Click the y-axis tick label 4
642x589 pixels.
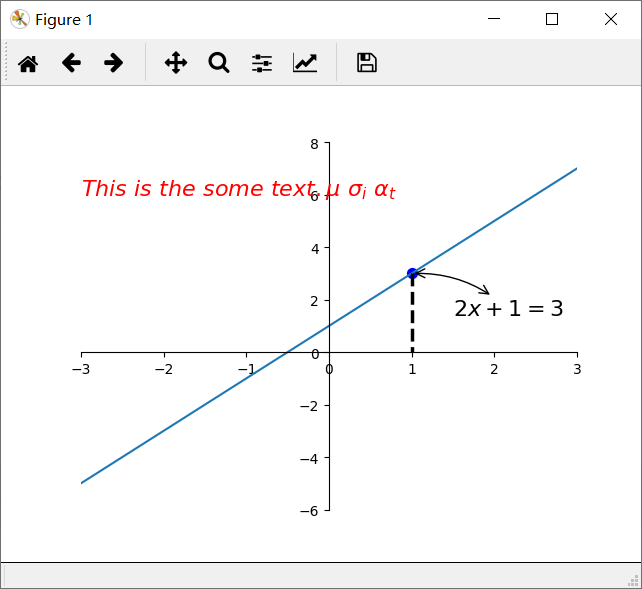[x=314, y=249]
